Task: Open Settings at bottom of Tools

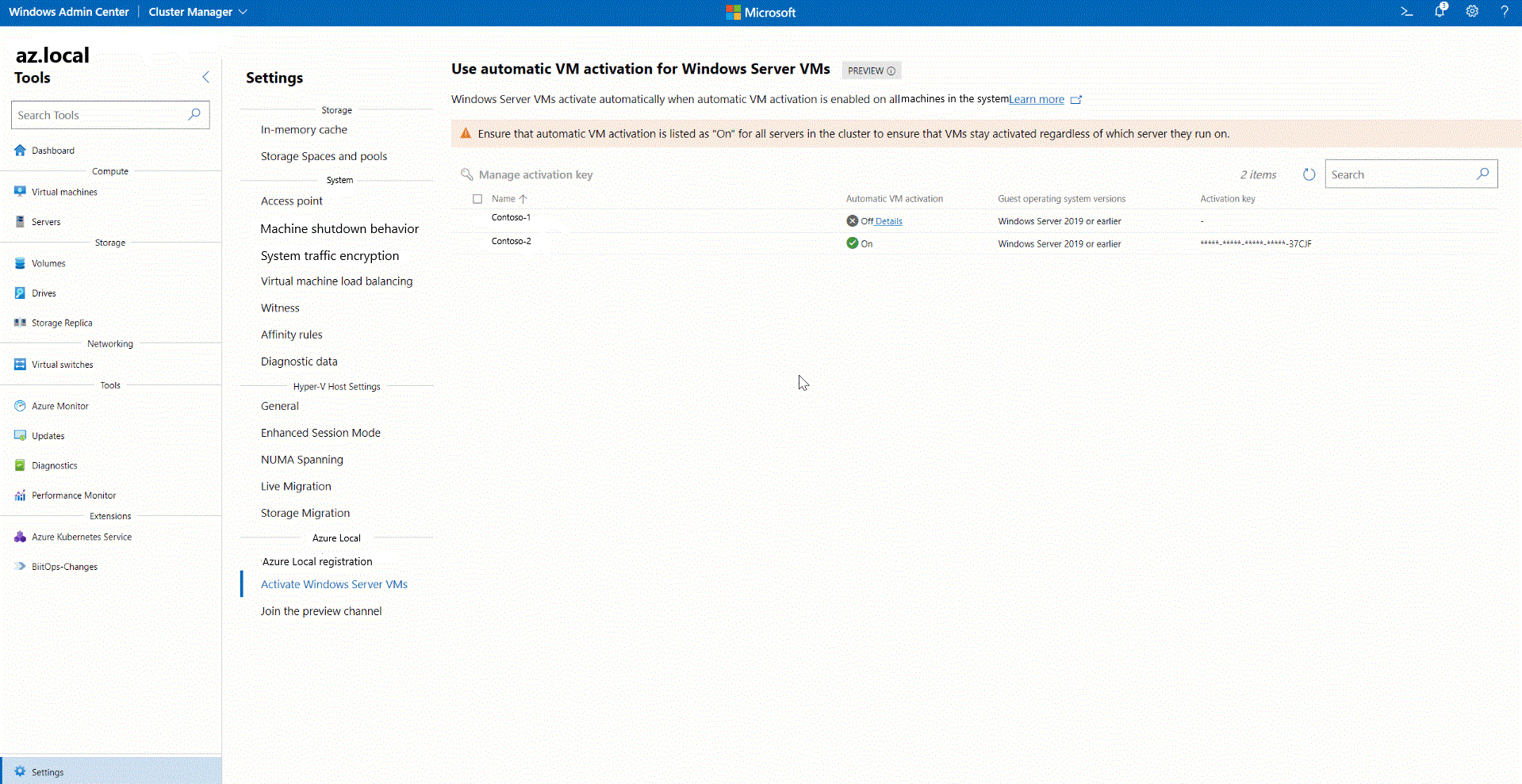Action: click(x=111, y=771)
